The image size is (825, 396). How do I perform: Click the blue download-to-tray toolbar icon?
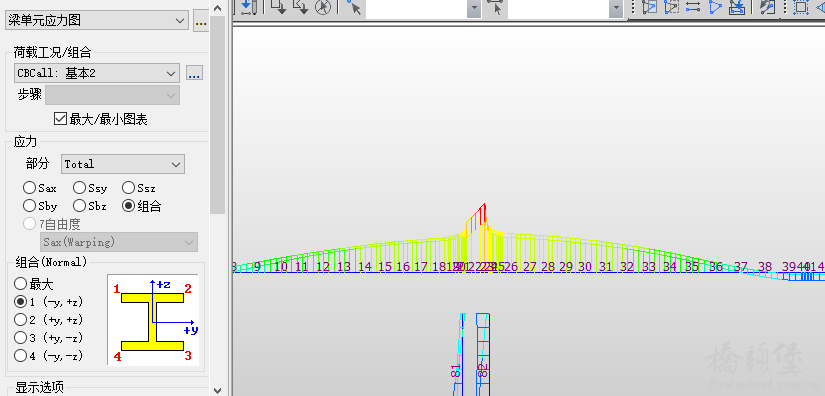pyautogui.click(x=737, y=7)
